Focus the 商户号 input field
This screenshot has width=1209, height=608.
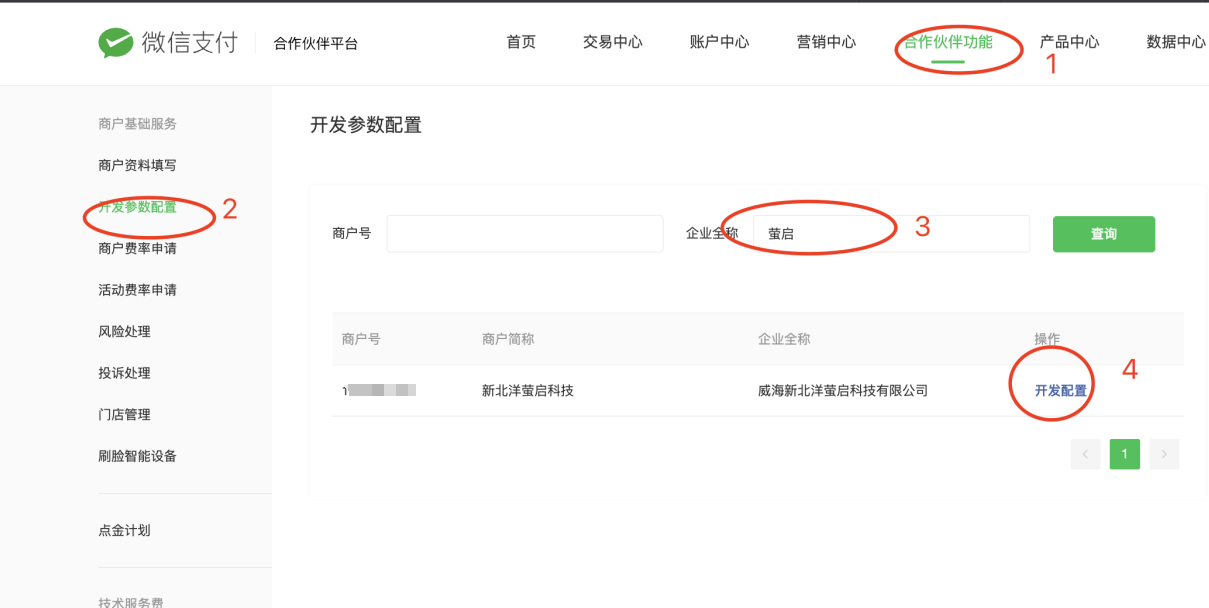click(x=525, y=233)
